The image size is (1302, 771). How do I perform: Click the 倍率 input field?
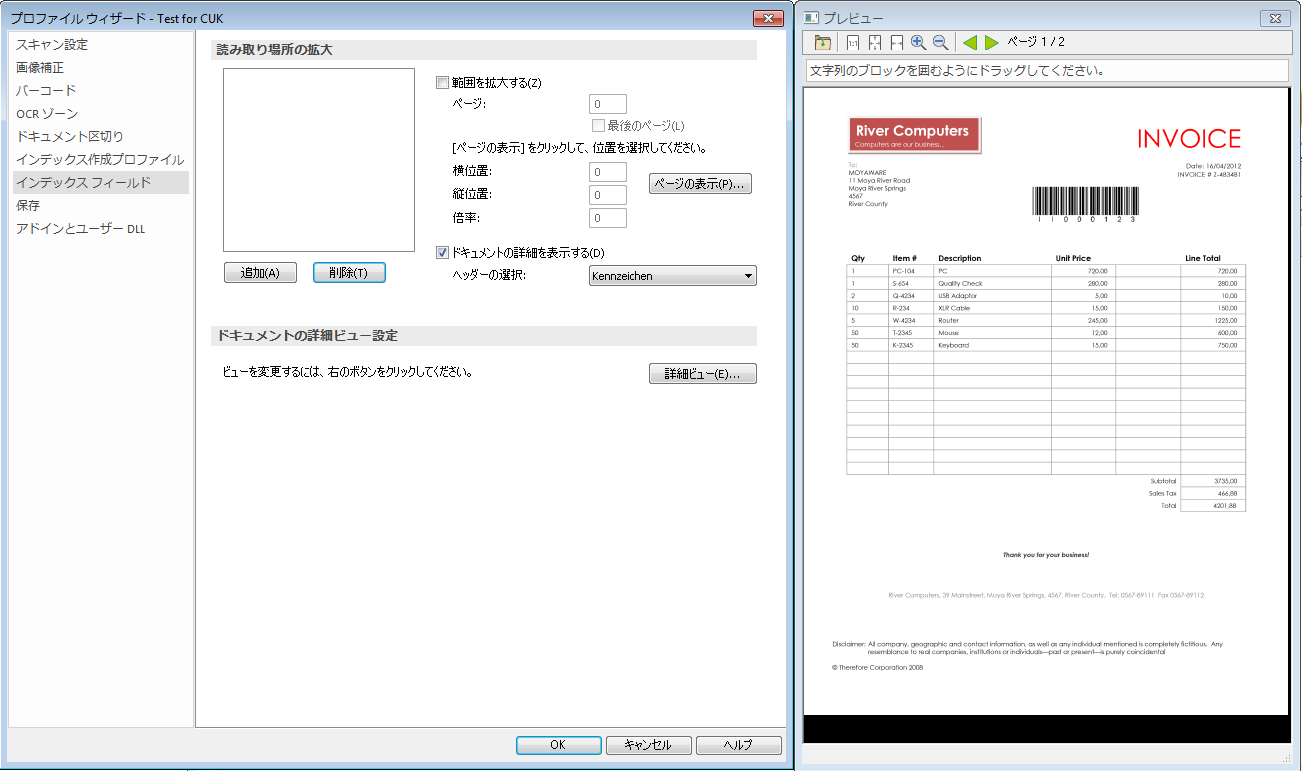coord(608,218)
